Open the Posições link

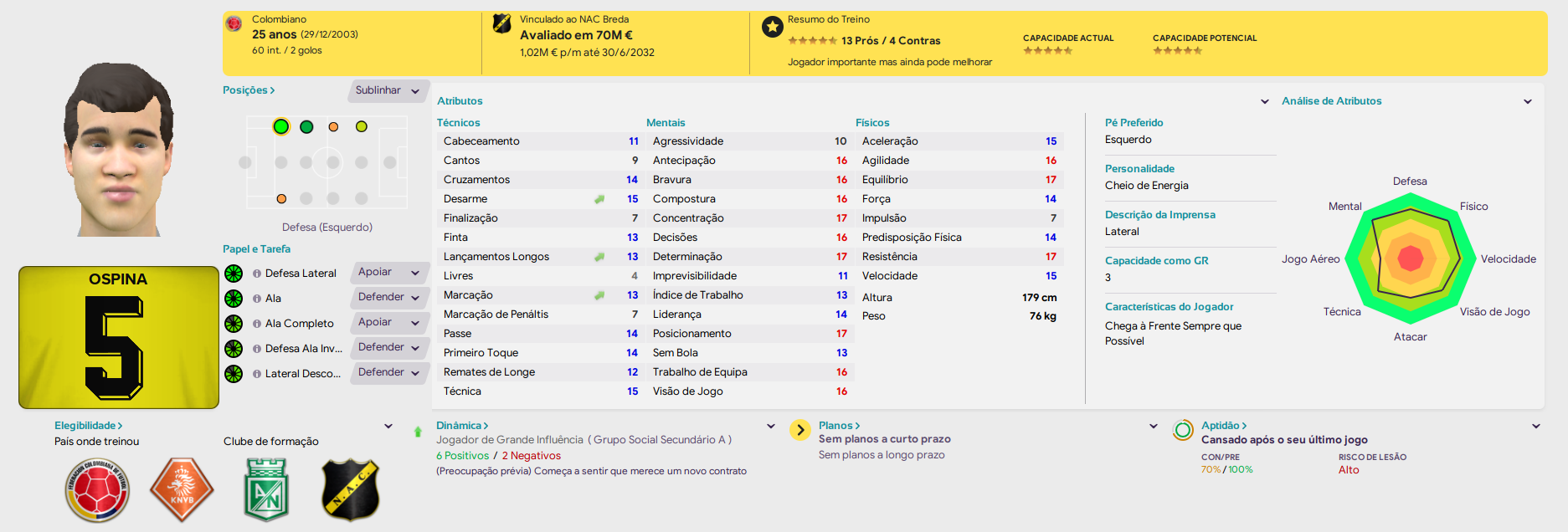click(249, 90)
